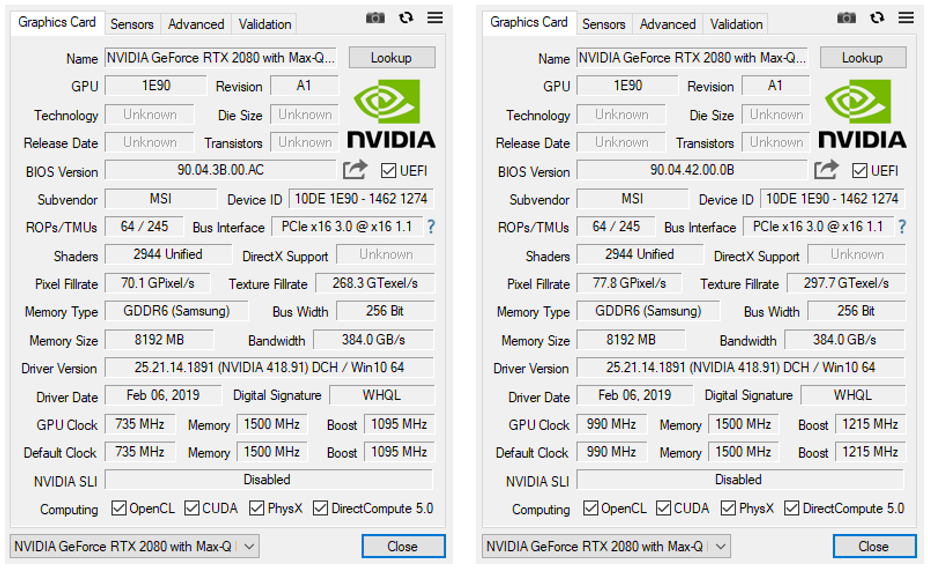The width and height of the screenshot is (928, 570).
Task: Click refresh icon in right GPU-Z window
Action: tap(877, 18)
